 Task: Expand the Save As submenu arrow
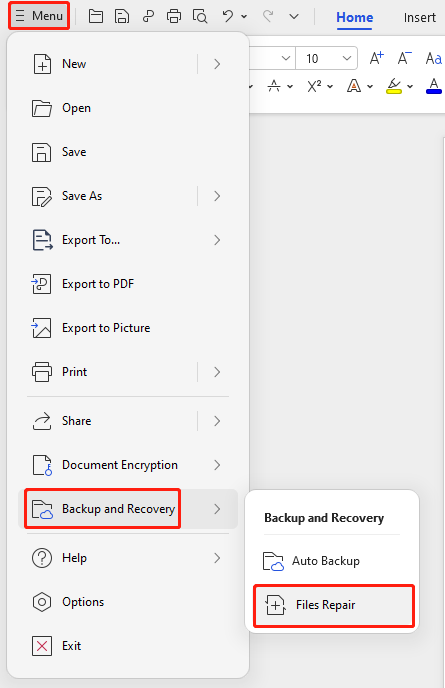click(x=217, y=196)
